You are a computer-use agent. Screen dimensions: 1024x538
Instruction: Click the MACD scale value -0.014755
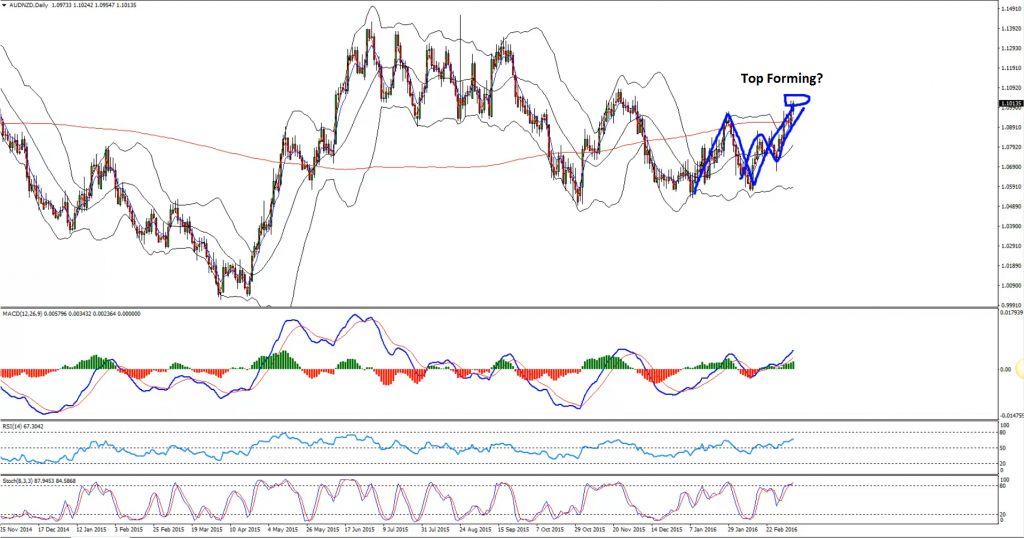tap(1012, 415)
